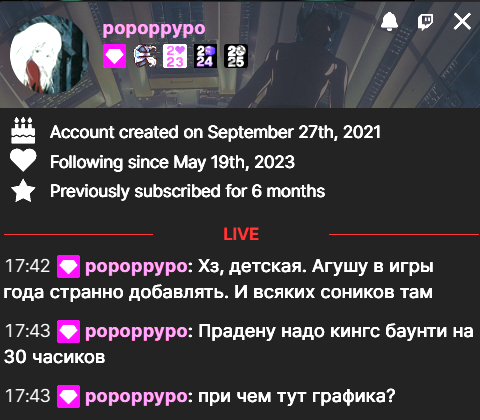Click the diamond badge in кингс баунти message
Viewport: 480px width, 420px height.
(68, 332)
